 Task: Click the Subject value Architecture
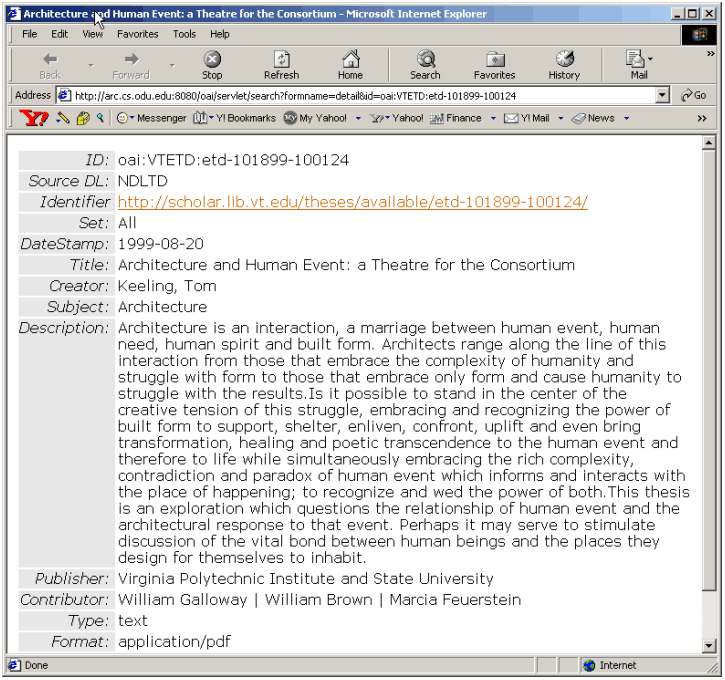(x=162, y=306)
